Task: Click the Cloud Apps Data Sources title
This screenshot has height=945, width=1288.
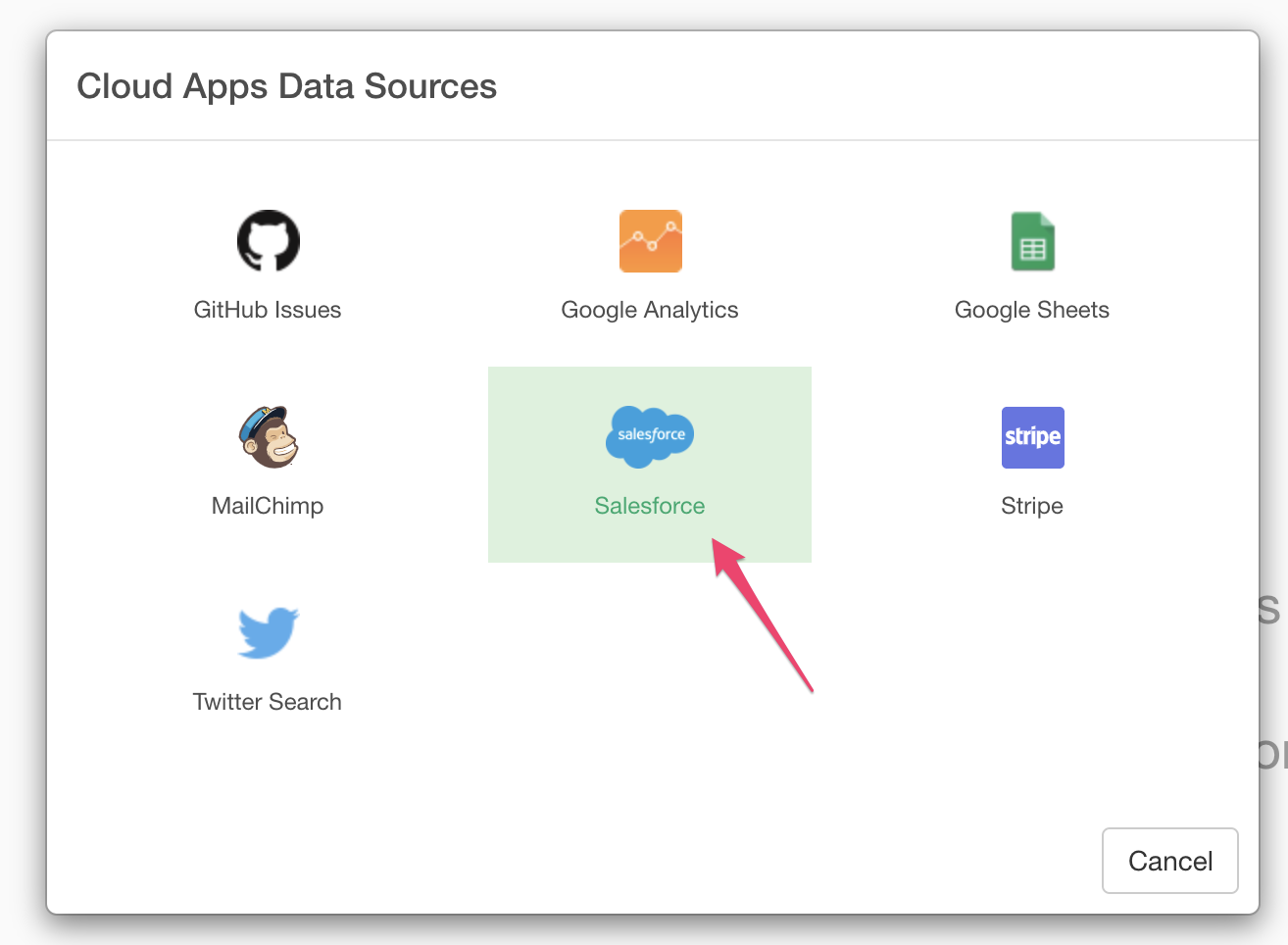Action: coord(287,86)
